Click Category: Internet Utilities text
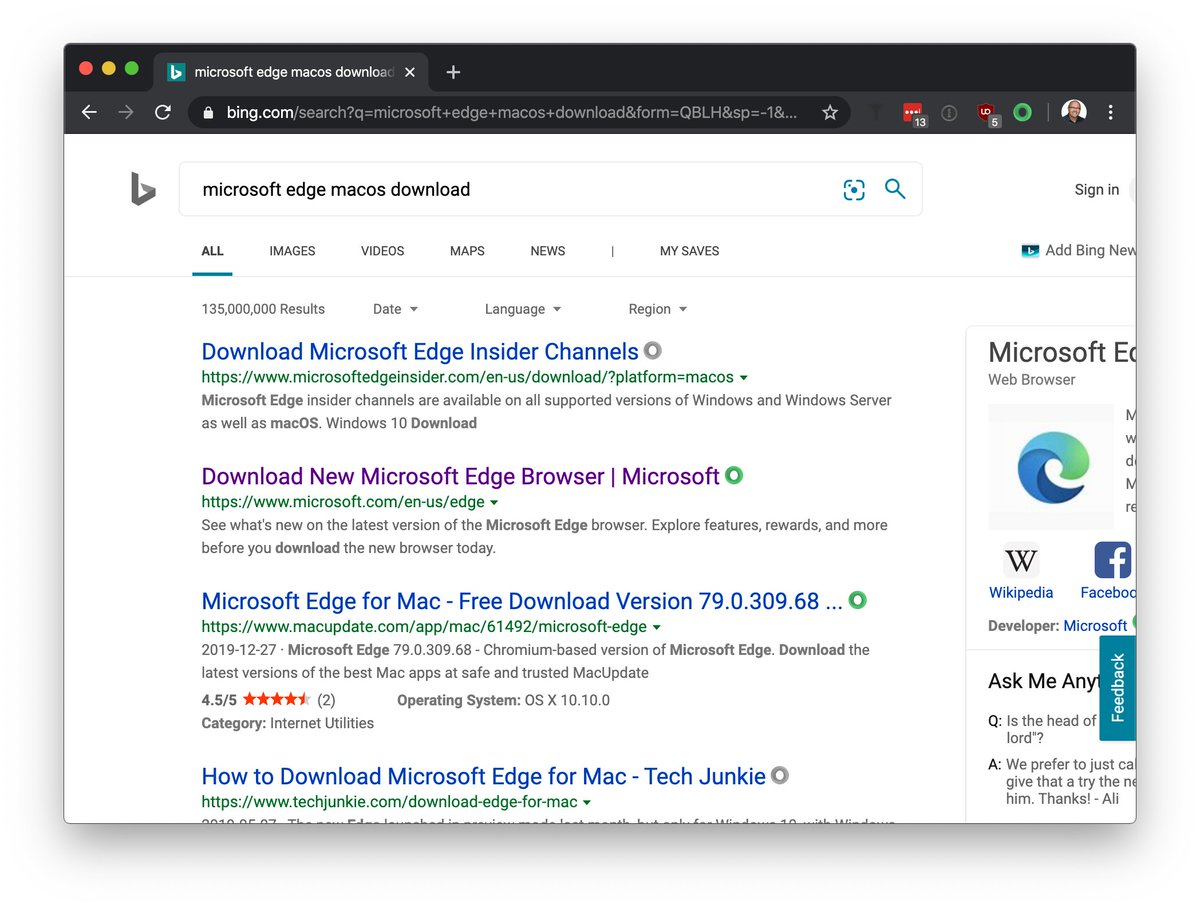This screenshot has height=908, width=1200. click(x=287, y=723)
